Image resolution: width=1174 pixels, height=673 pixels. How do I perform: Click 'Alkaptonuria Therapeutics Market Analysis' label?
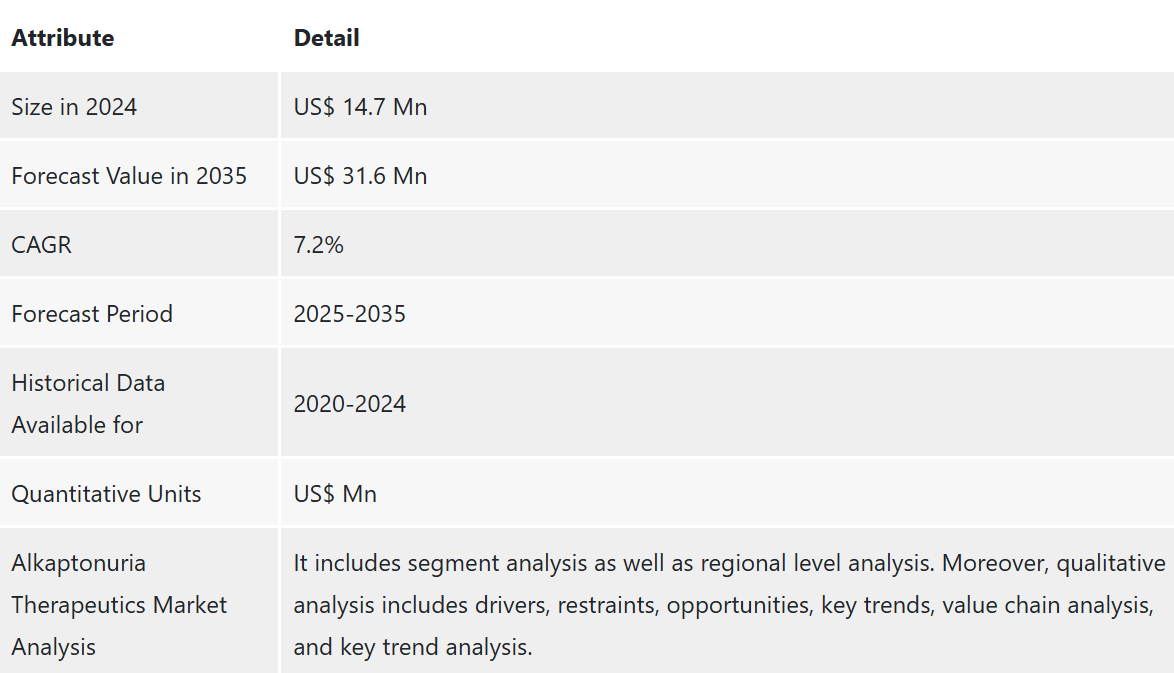(119, 605)
